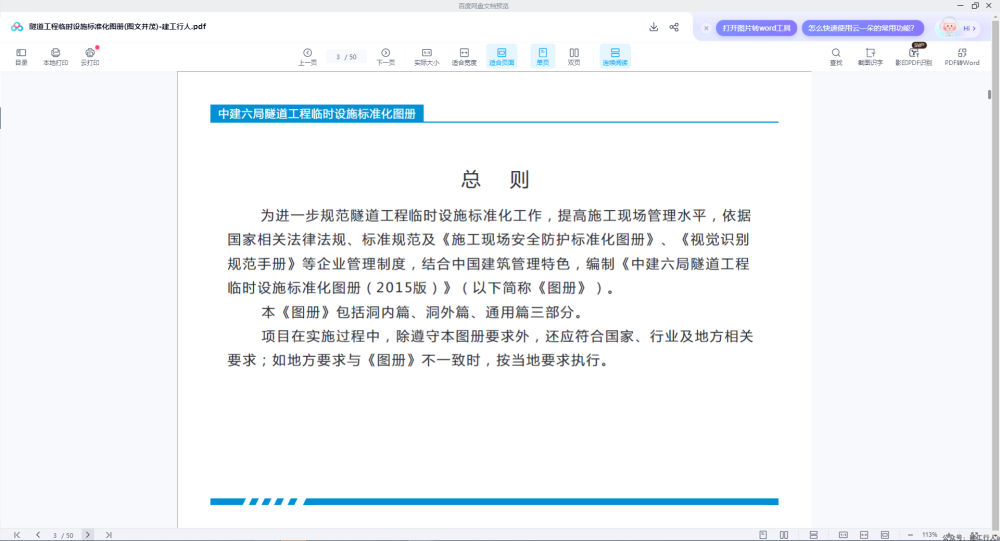Set zoom to 实际大小 actual size
The height and width of the screenshot is (541, 1000).
pos(427,56)
